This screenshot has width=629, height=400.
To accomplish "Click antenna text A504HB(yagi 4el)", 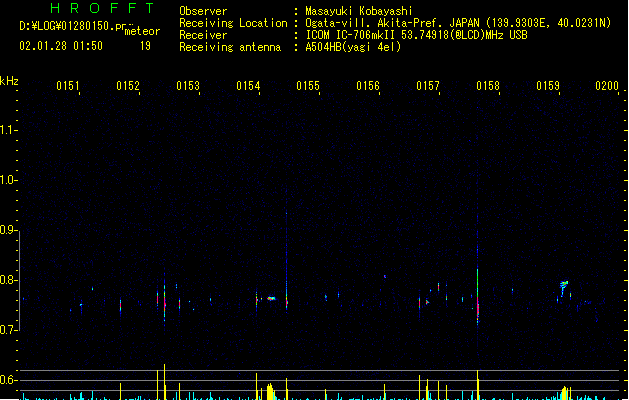I will pyautogui.click(x=353, y=47).
